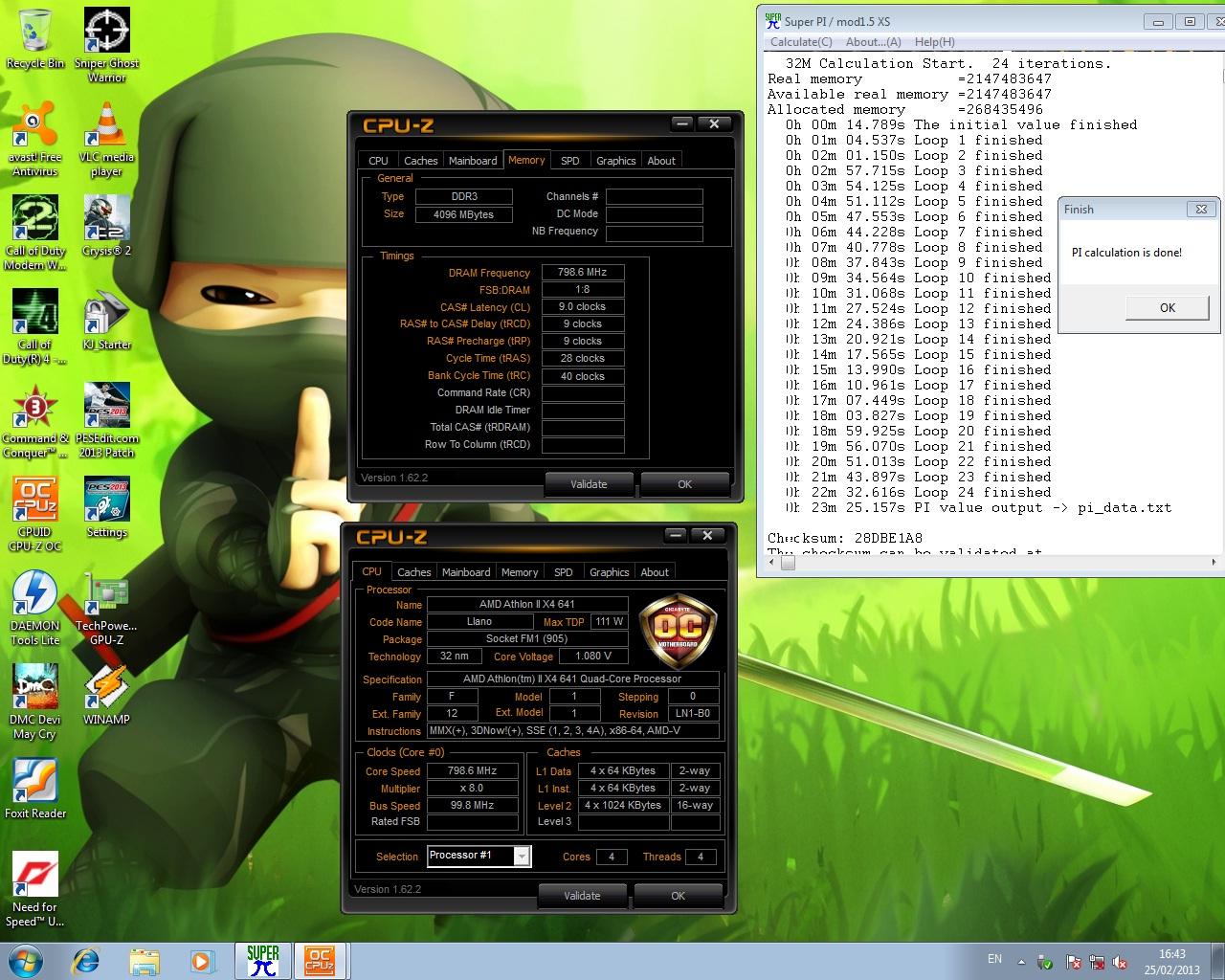1225x980 pixels.
Task: Click the AMD Athlon II X4 641 name field
Action: 527,605
